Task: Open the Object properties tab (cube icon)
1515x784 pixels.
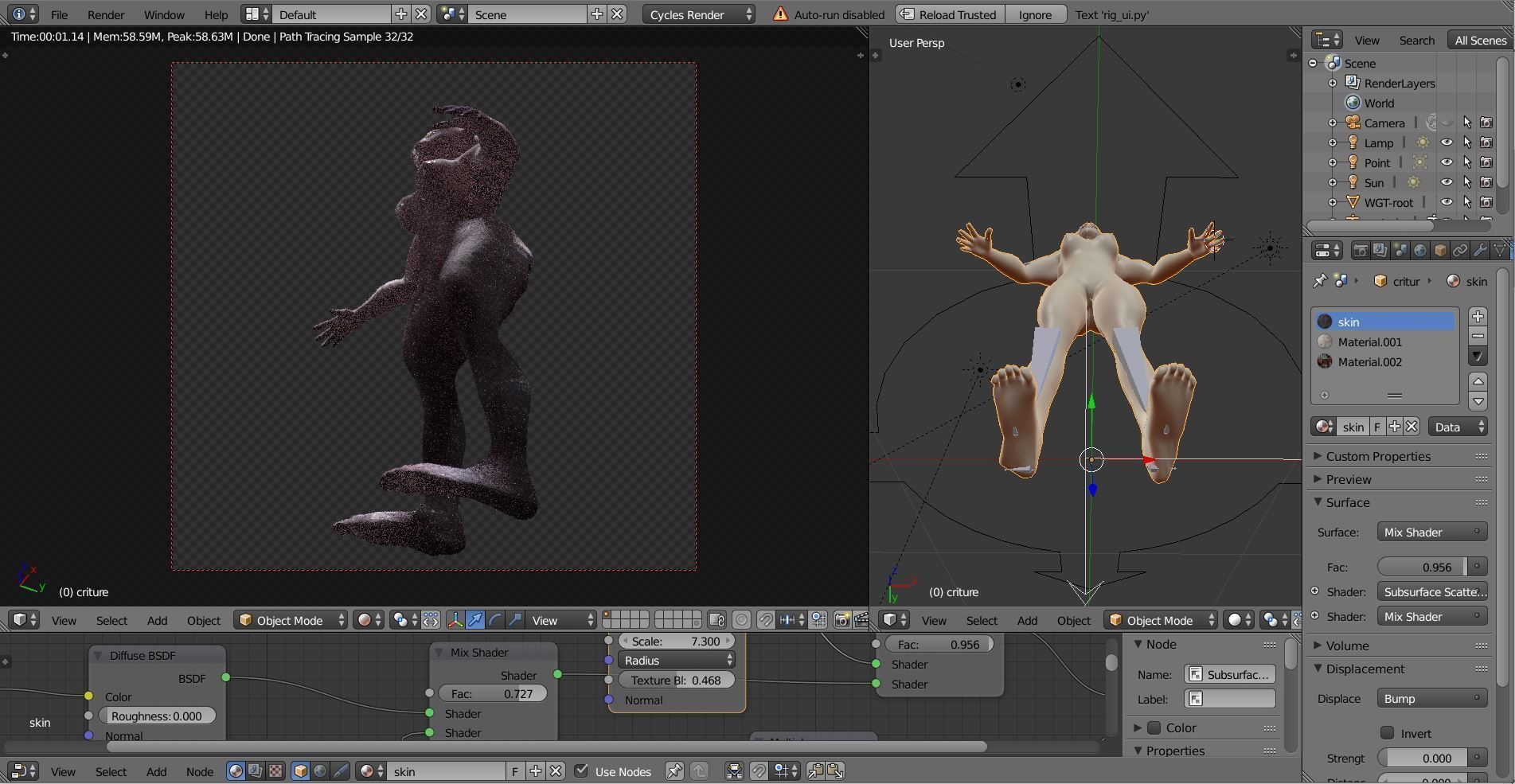Action: click(x=1440, y=251)
